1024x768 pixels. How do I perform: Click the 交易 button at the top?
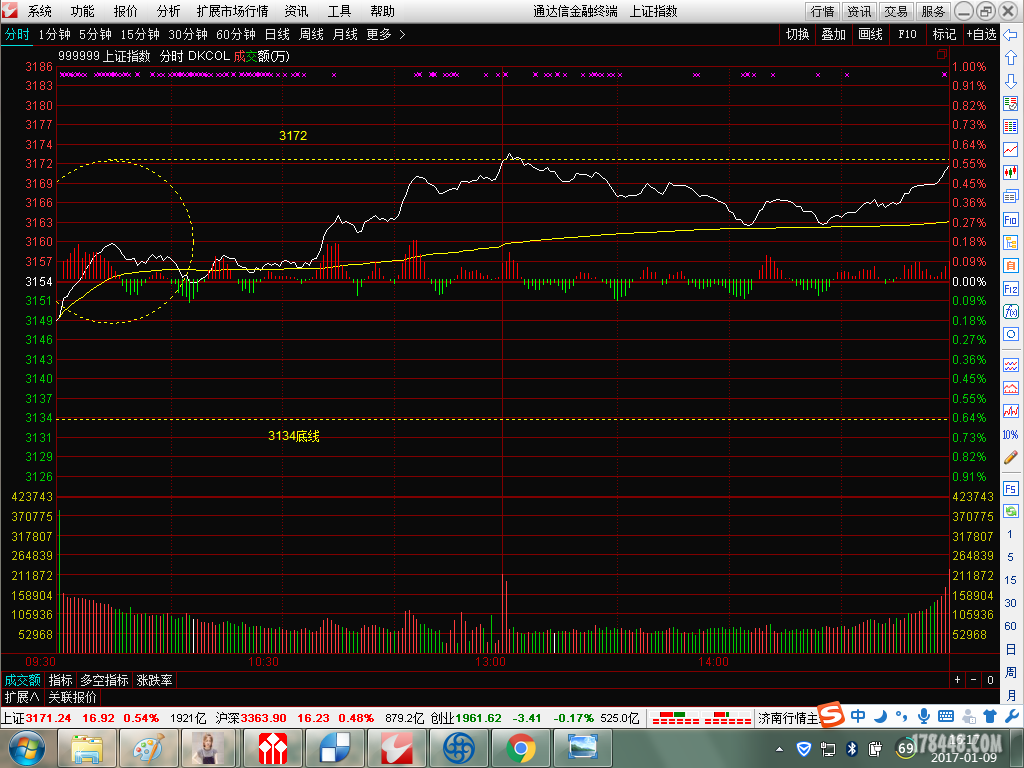[x=896, y=11]
